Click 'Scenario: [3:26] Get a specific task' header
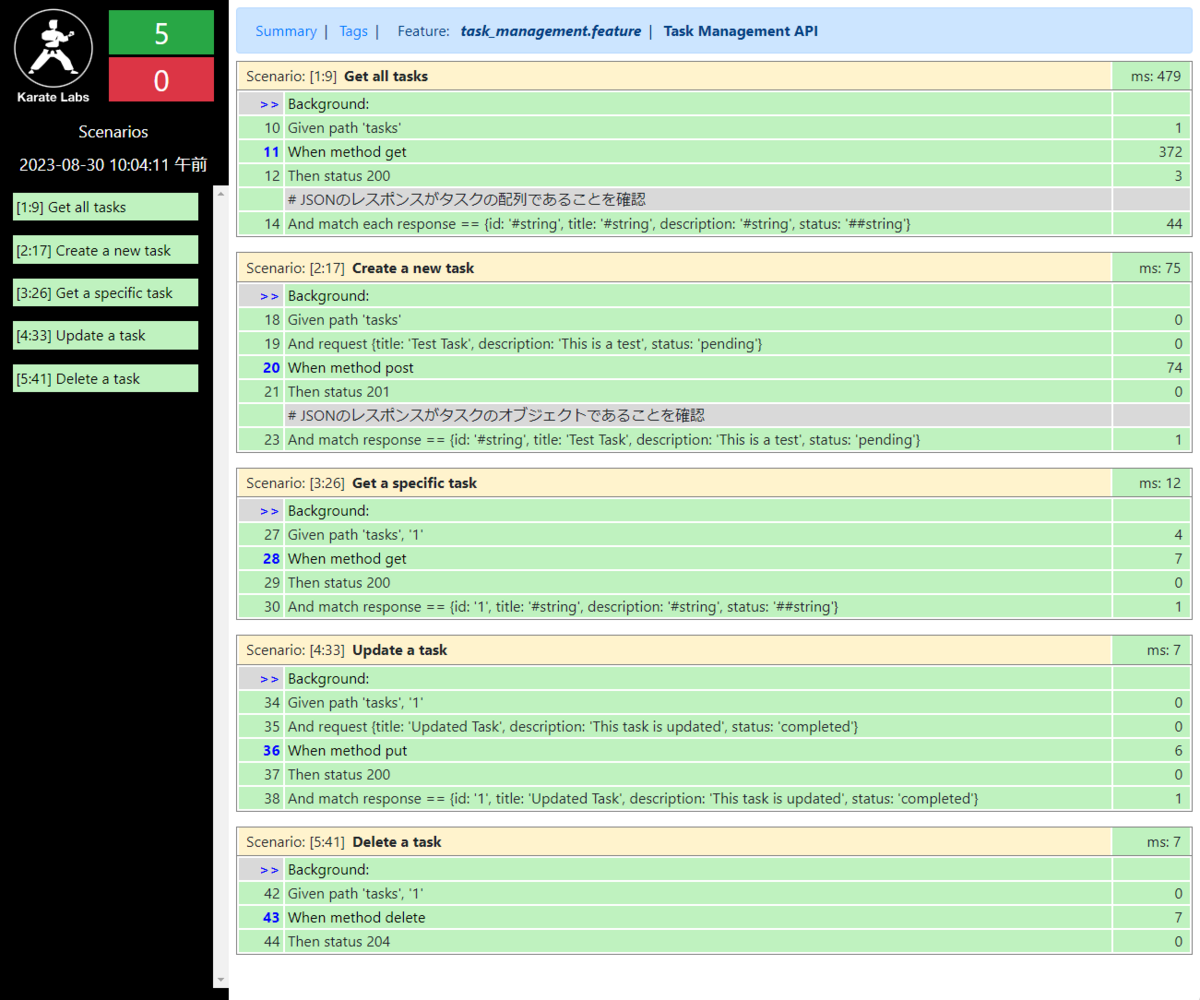This screenshot has height=1000, width=1200. click(675, 483)
